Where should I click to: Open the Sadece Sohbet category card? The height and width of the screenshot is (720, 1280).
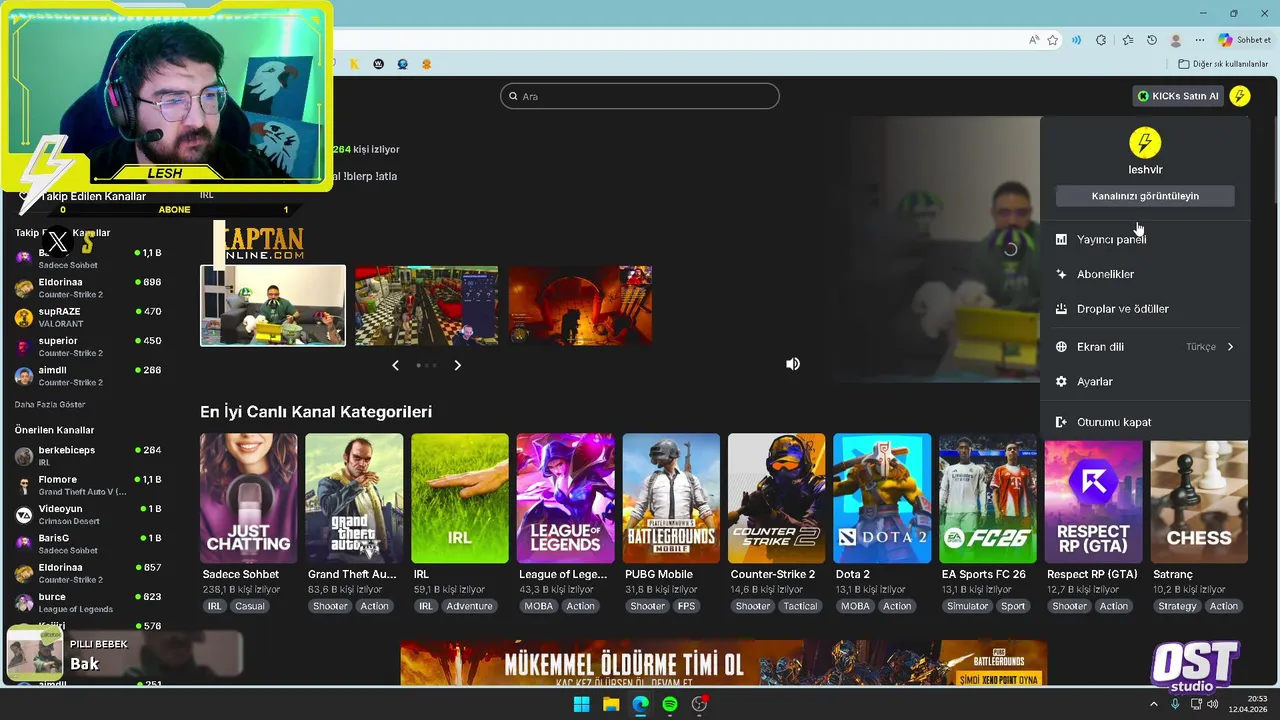(248, 498)
